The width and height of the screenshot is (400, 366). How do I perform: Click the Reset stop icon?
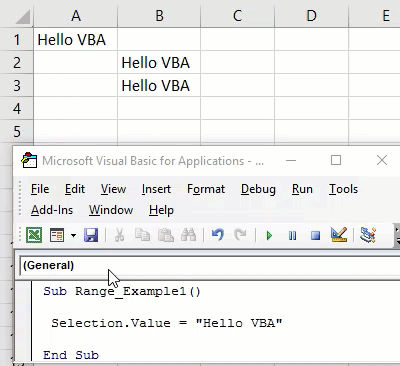coord(315,236)
